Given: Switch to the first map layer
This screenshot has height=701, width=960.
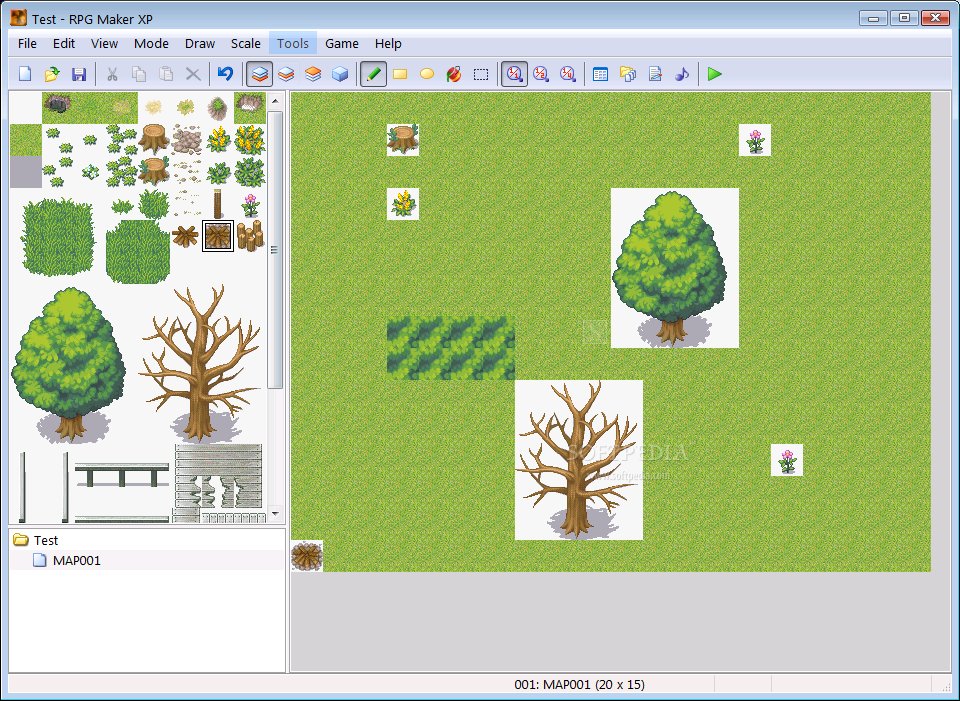Looking at the screenshot, I should coord(259,74).
